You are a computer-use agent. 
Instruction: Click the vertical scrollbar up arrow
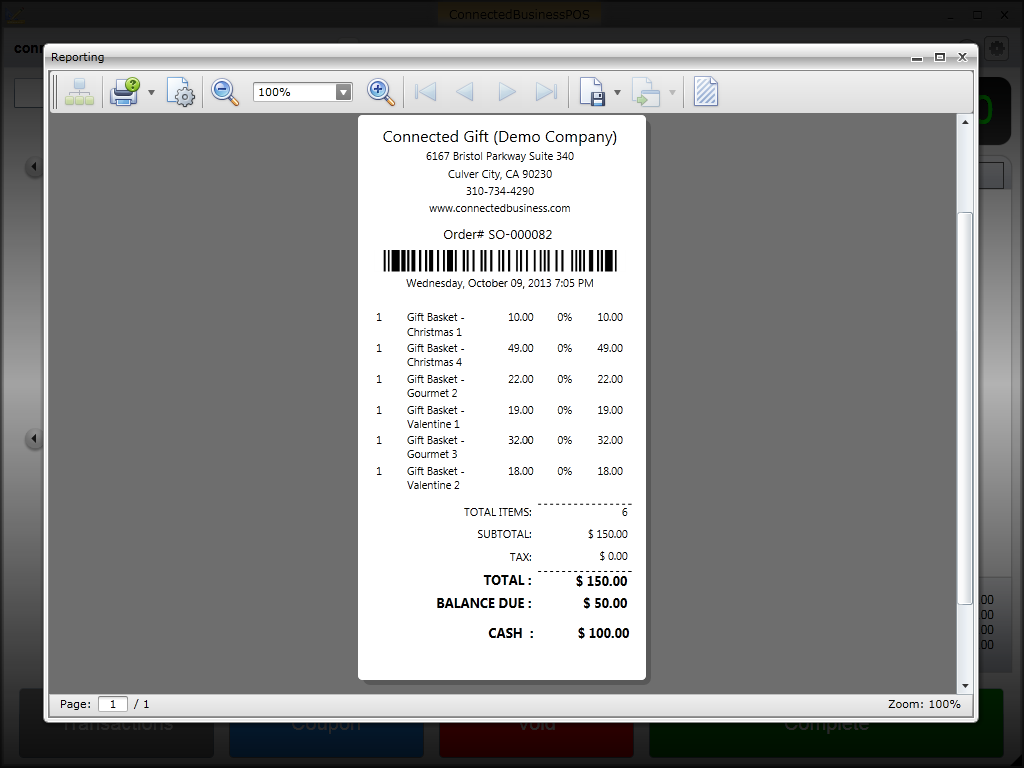[965, 122]
